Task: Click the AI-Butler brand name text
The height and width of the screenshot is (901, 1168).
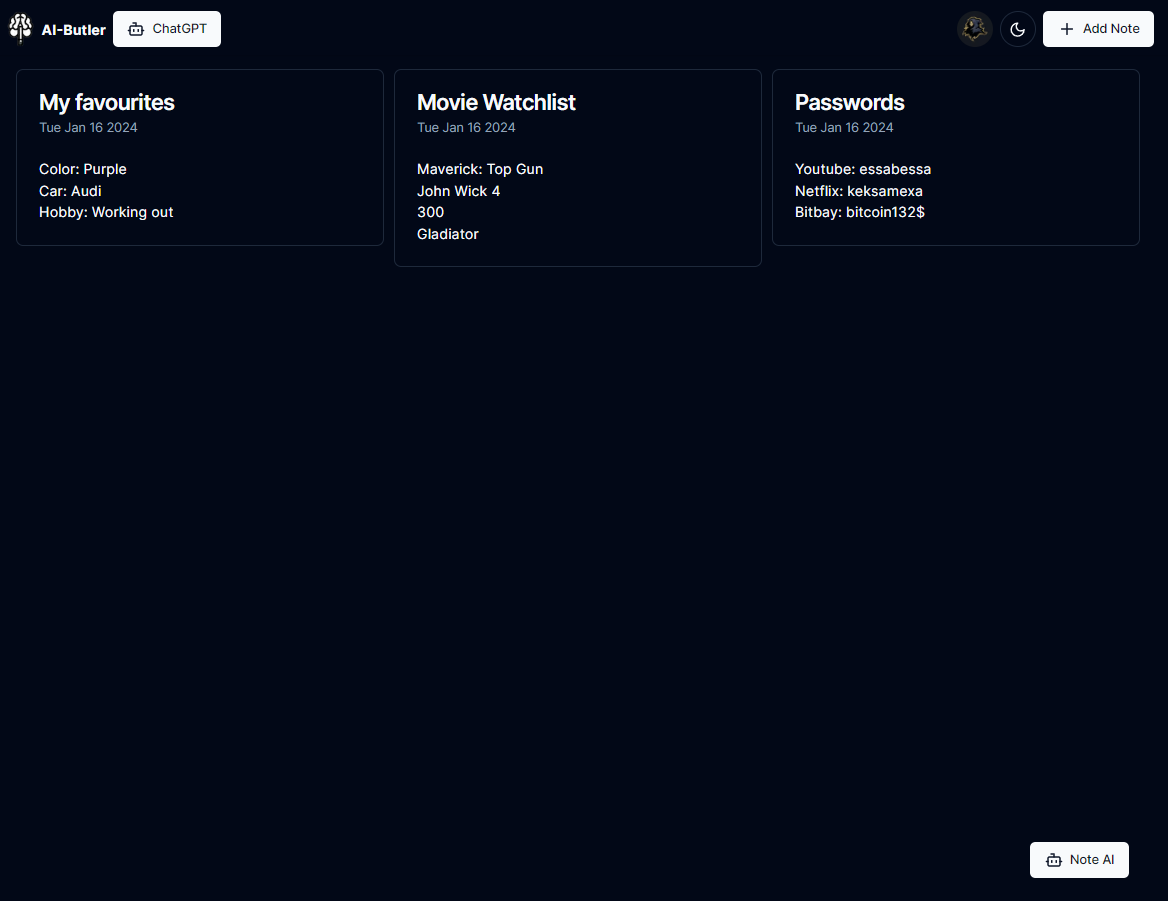Action: (x=74, y=30)
